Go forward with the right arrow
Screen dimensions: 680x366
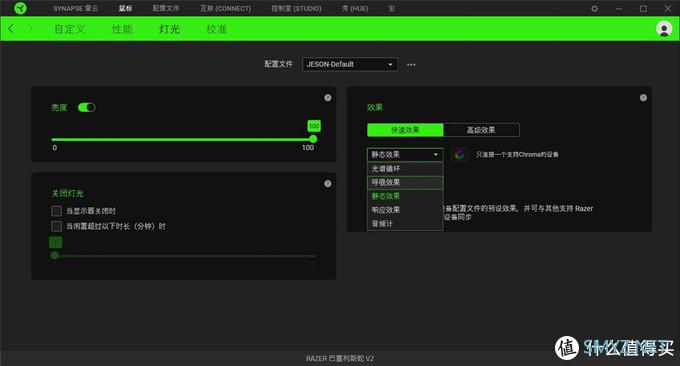click(x=30, y=29)
